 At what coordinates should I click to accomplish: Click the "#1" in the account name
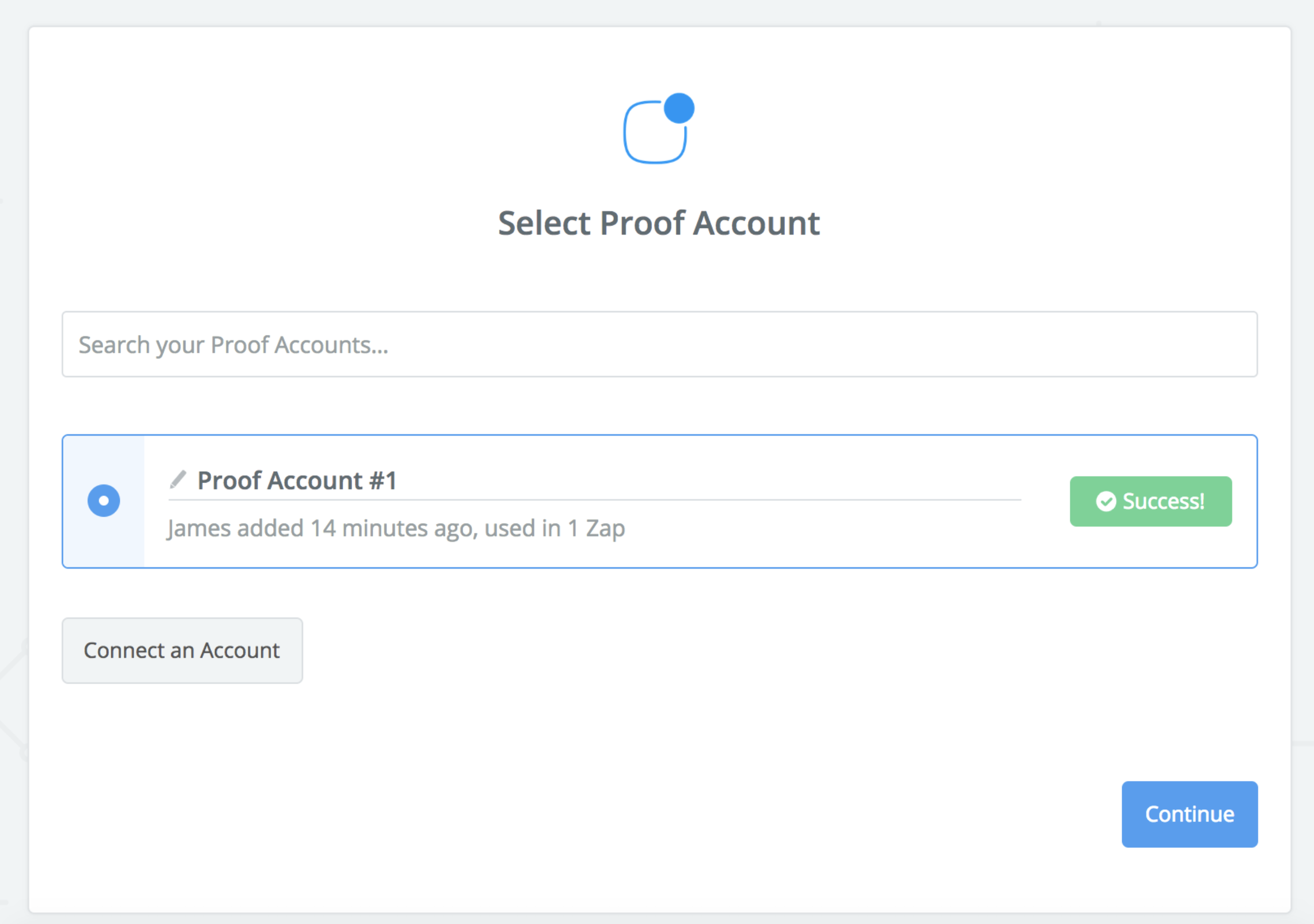[x=383, y=480]
